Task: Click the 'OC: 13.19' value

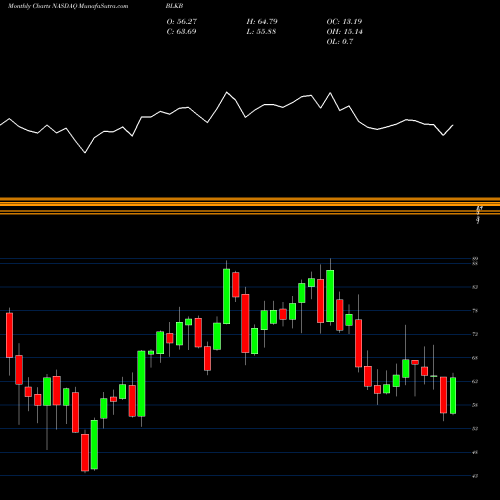Action: [344, 22]
